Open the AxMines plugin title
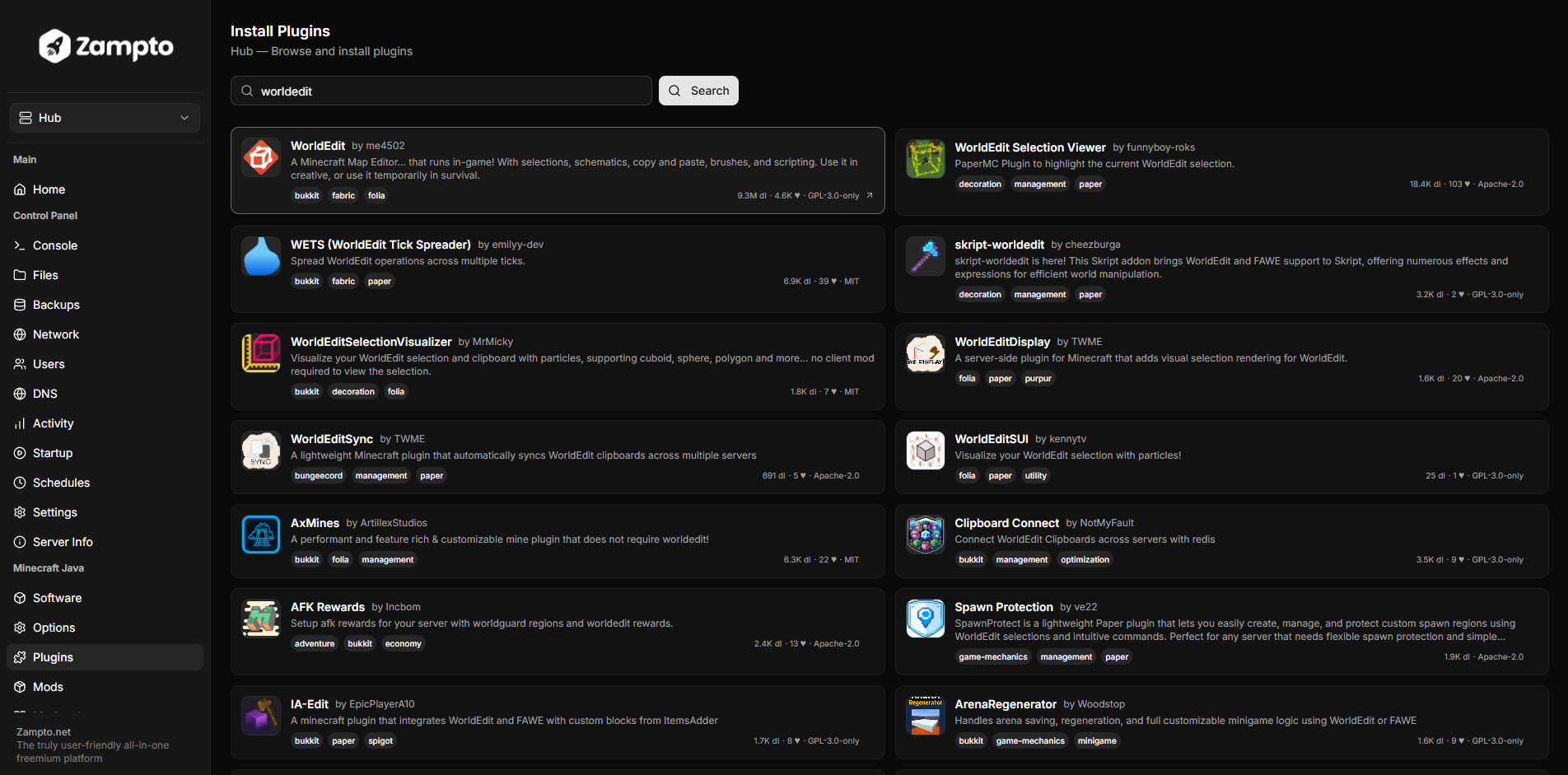Image resolution: width=1568 pixels, height=775 pixels. [x=315, y=523]
